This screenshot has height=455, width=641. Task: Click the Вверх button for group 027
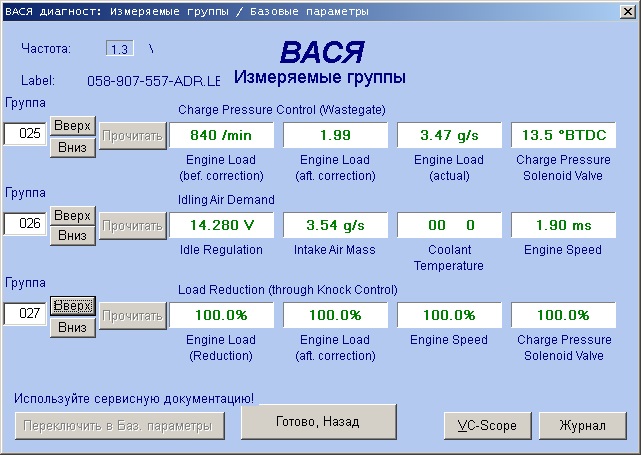pyautogui.click(x=73, y=306)
